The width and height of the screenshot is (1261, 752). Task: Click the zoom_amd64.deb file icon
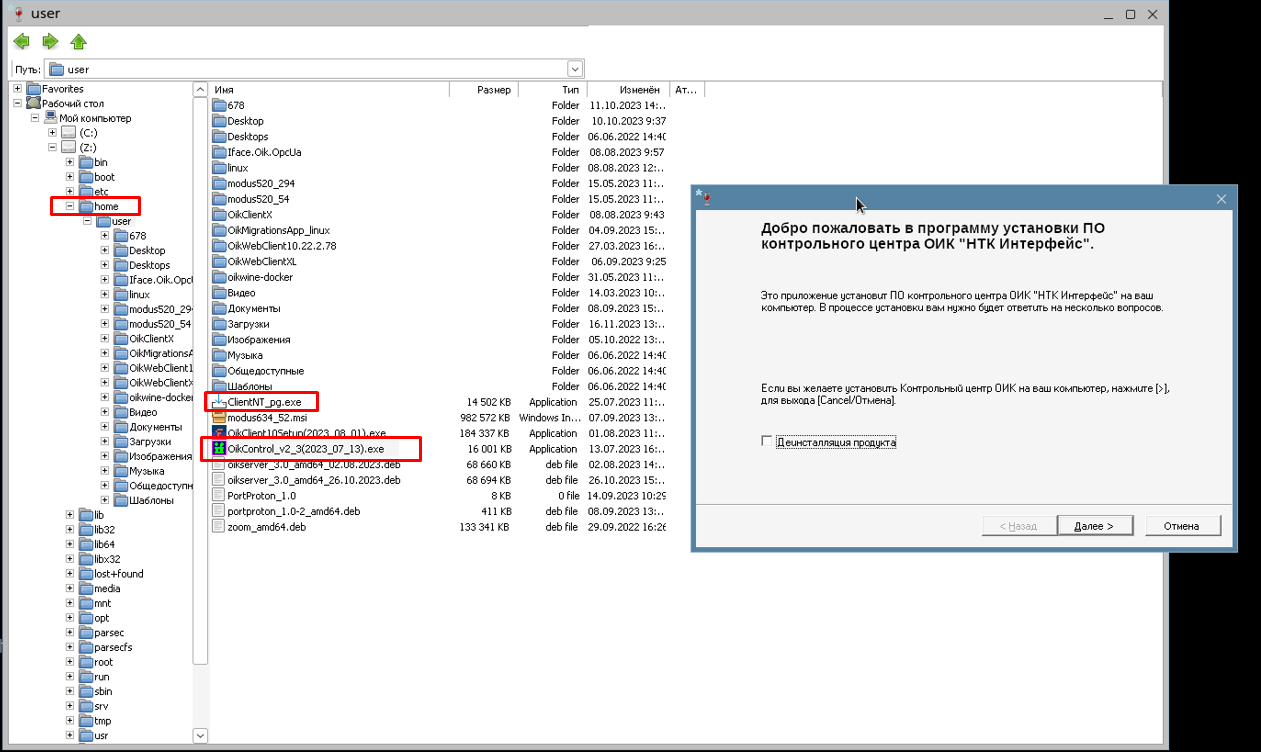click(x=219, y=527)
